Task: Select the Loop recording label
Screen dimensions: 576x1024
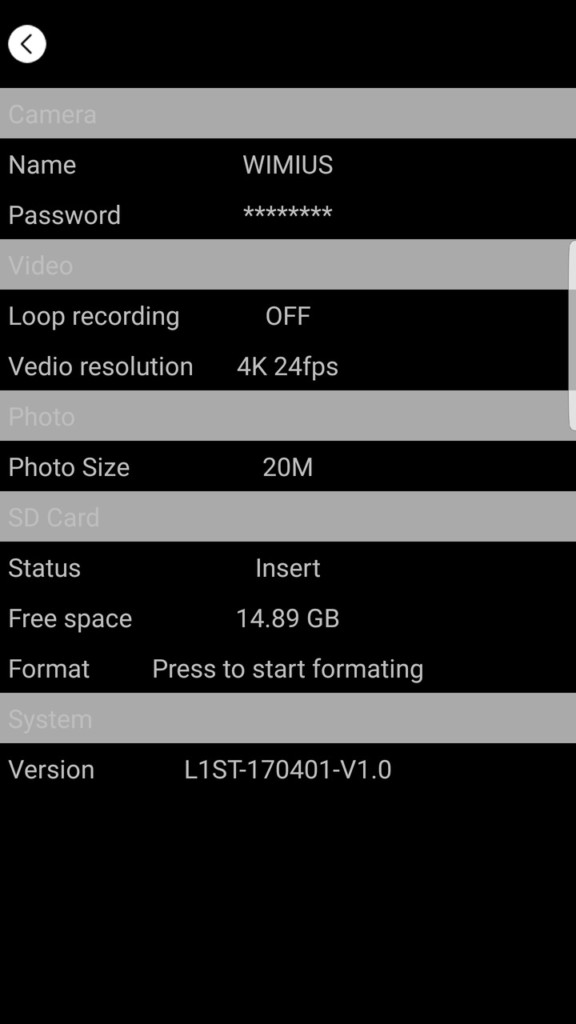Action: pos(94,316)
